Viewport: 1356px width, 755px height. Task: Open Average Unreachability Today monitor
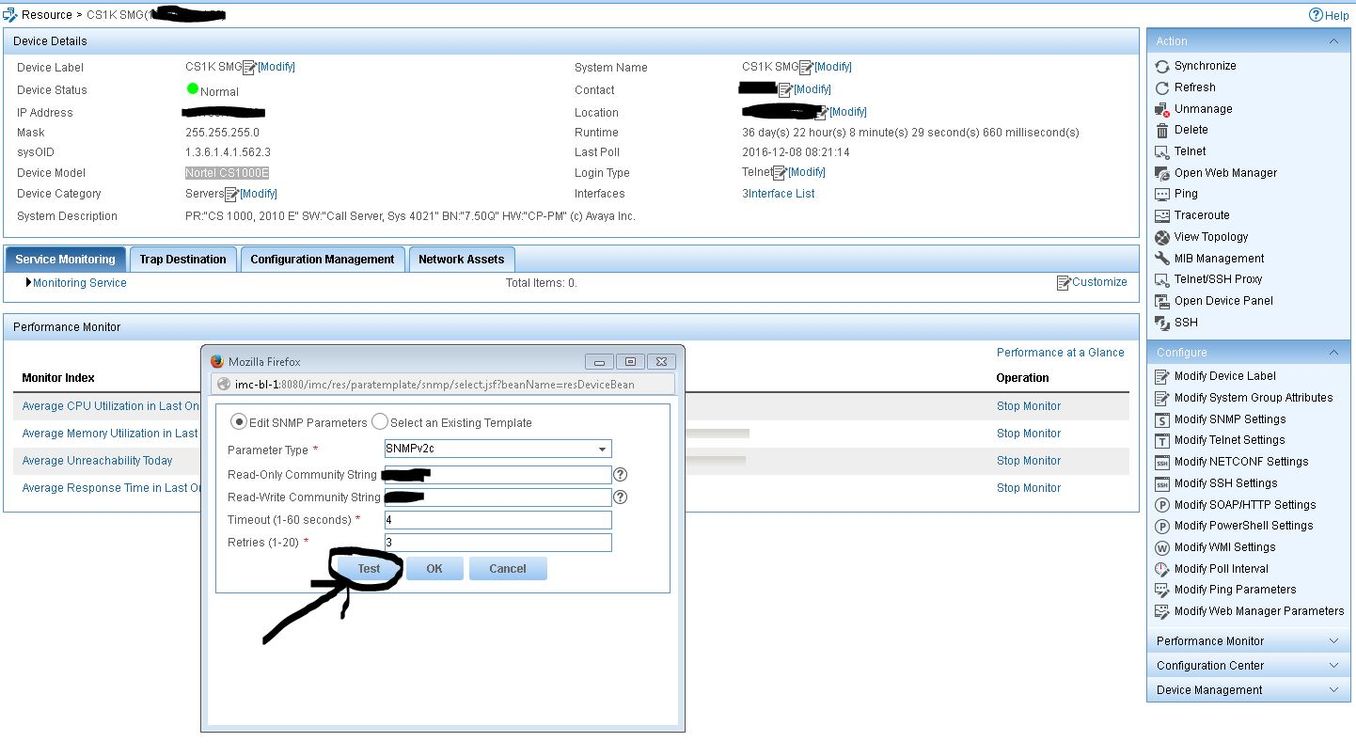pyautogui.click(x=97, y=461)
